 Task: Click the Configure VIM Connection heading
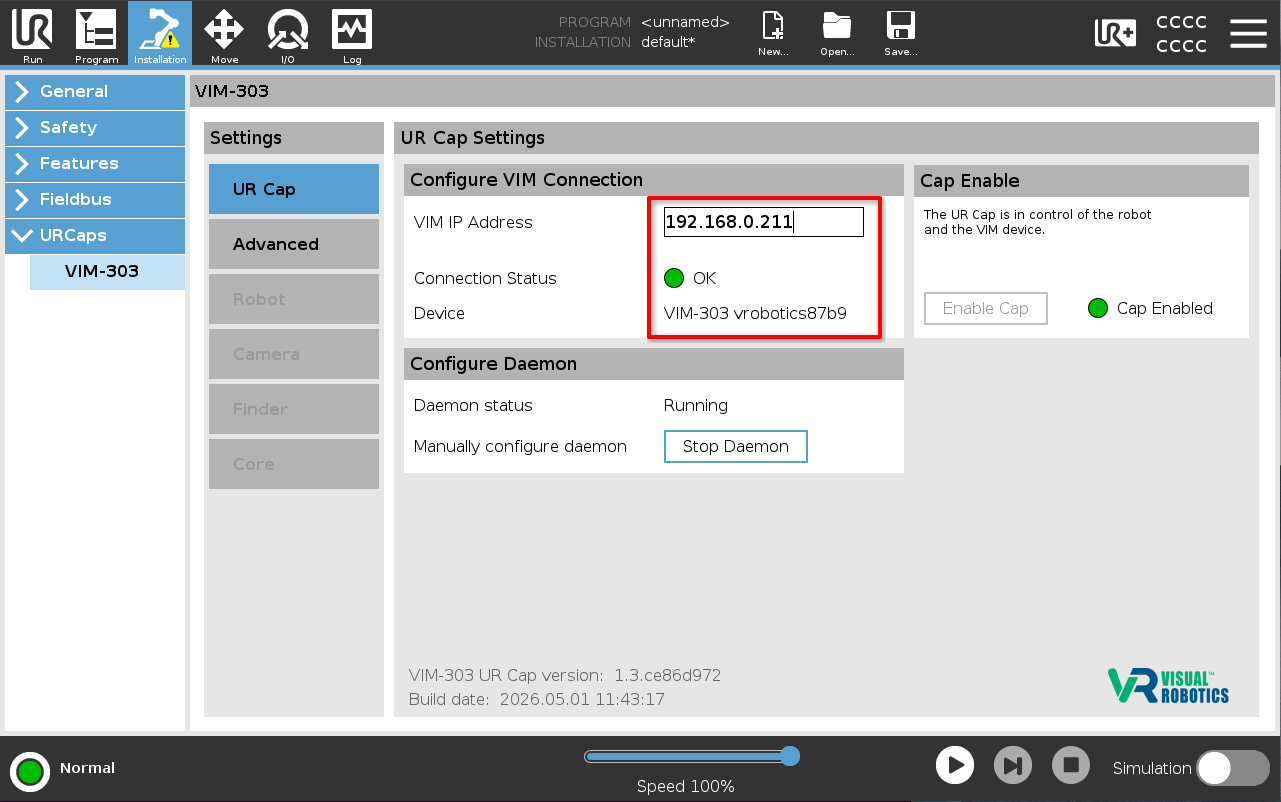526,180
